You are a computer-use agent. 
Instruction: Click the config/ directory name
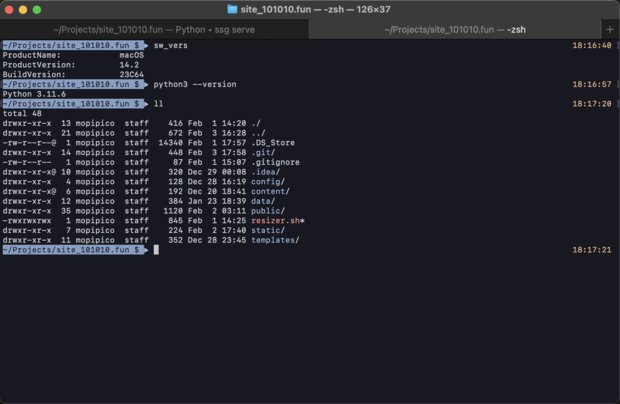point(268,182)
